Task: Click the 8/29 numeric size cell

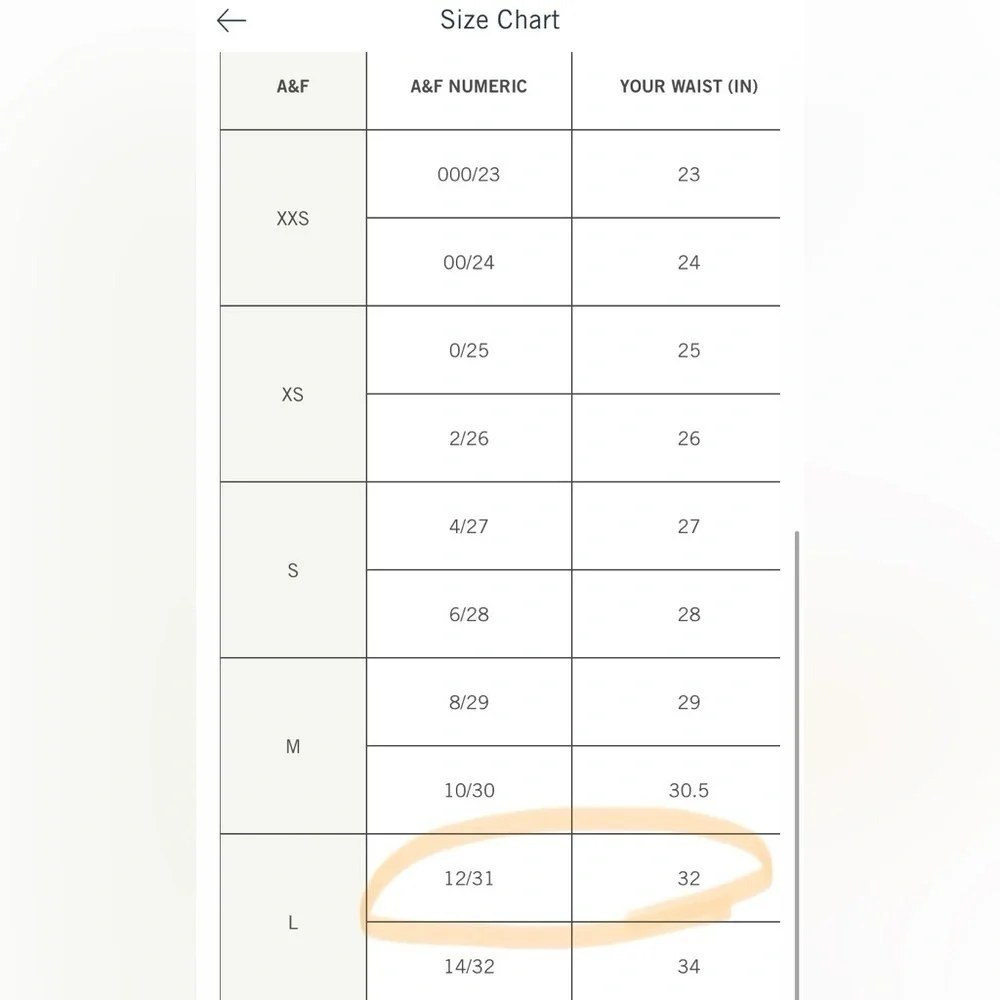Action: point(469,702)
